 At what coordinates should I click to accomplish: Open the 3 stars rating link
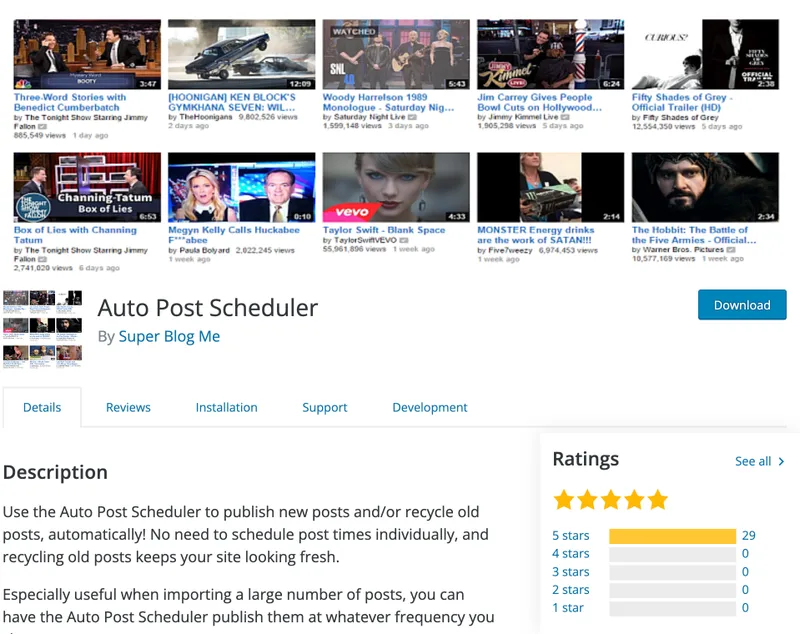pos(570,572)
